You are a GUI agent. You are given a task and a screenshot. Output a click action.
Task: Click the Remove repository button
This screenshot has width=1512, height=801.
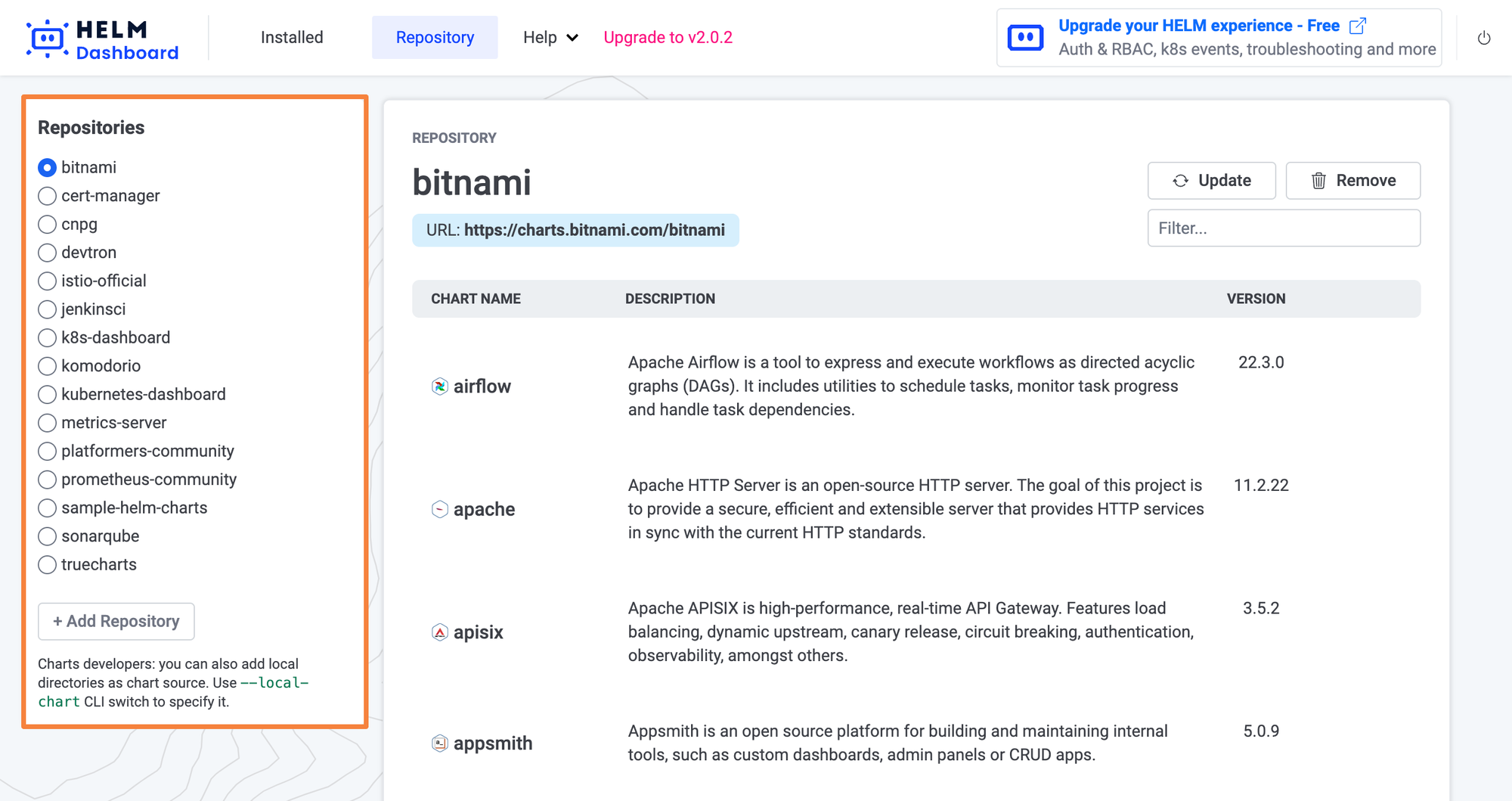coord(1353,181)
